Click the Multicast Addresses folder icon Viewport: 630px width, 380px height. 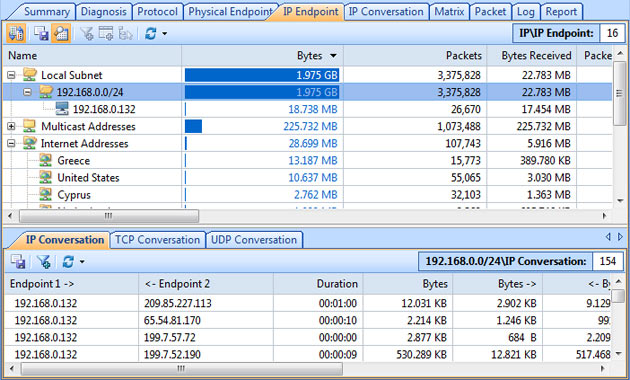click(x=30, y=126)
